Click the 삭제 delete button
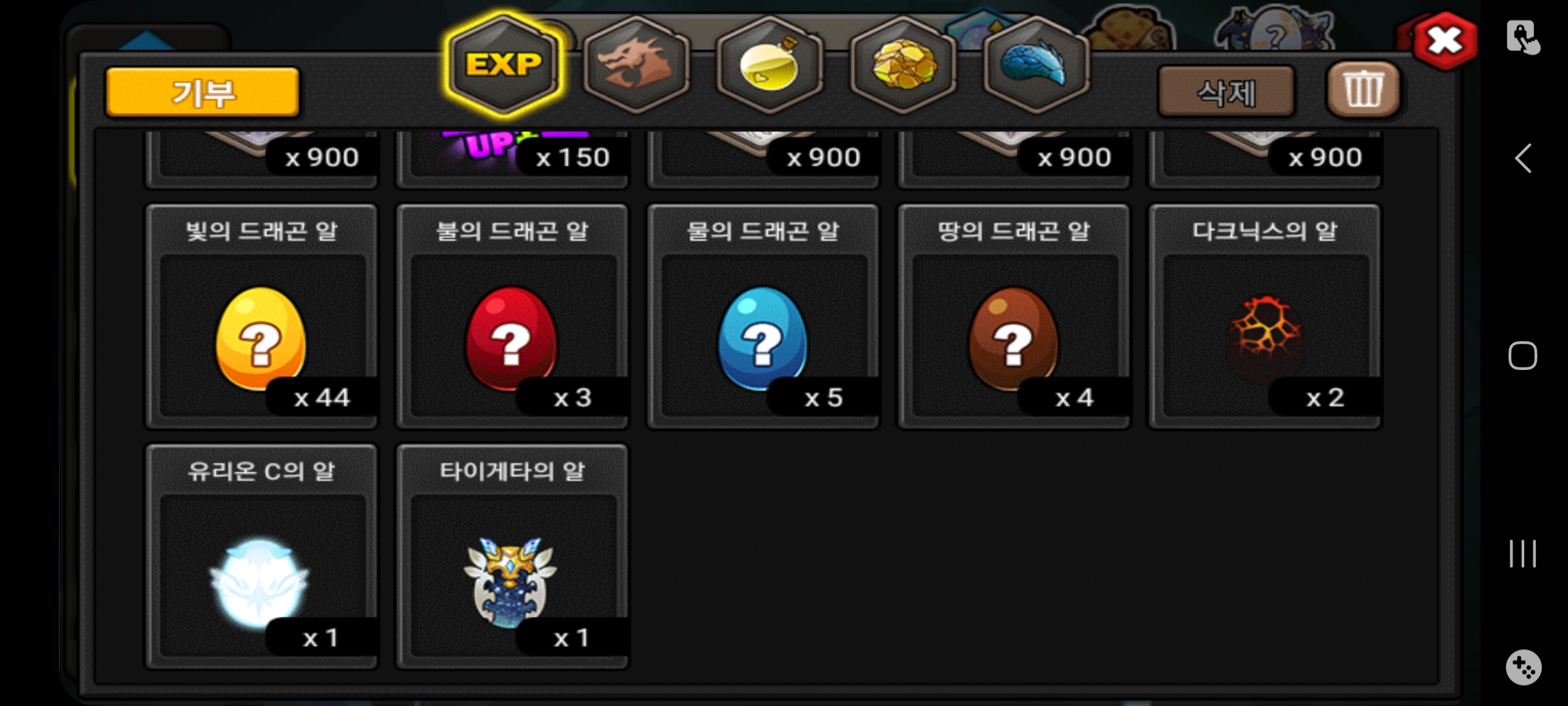 click(1226, 92)
